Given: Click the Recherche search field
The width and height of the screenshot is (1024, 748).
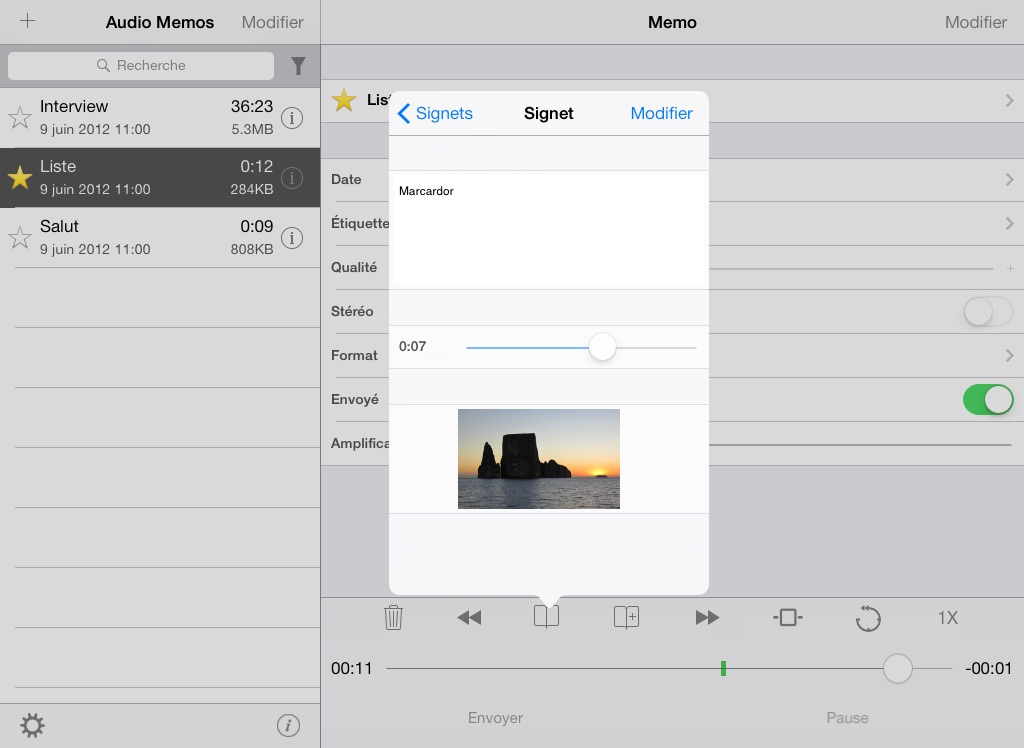Looking at the screenshot, I should point(141,66).
